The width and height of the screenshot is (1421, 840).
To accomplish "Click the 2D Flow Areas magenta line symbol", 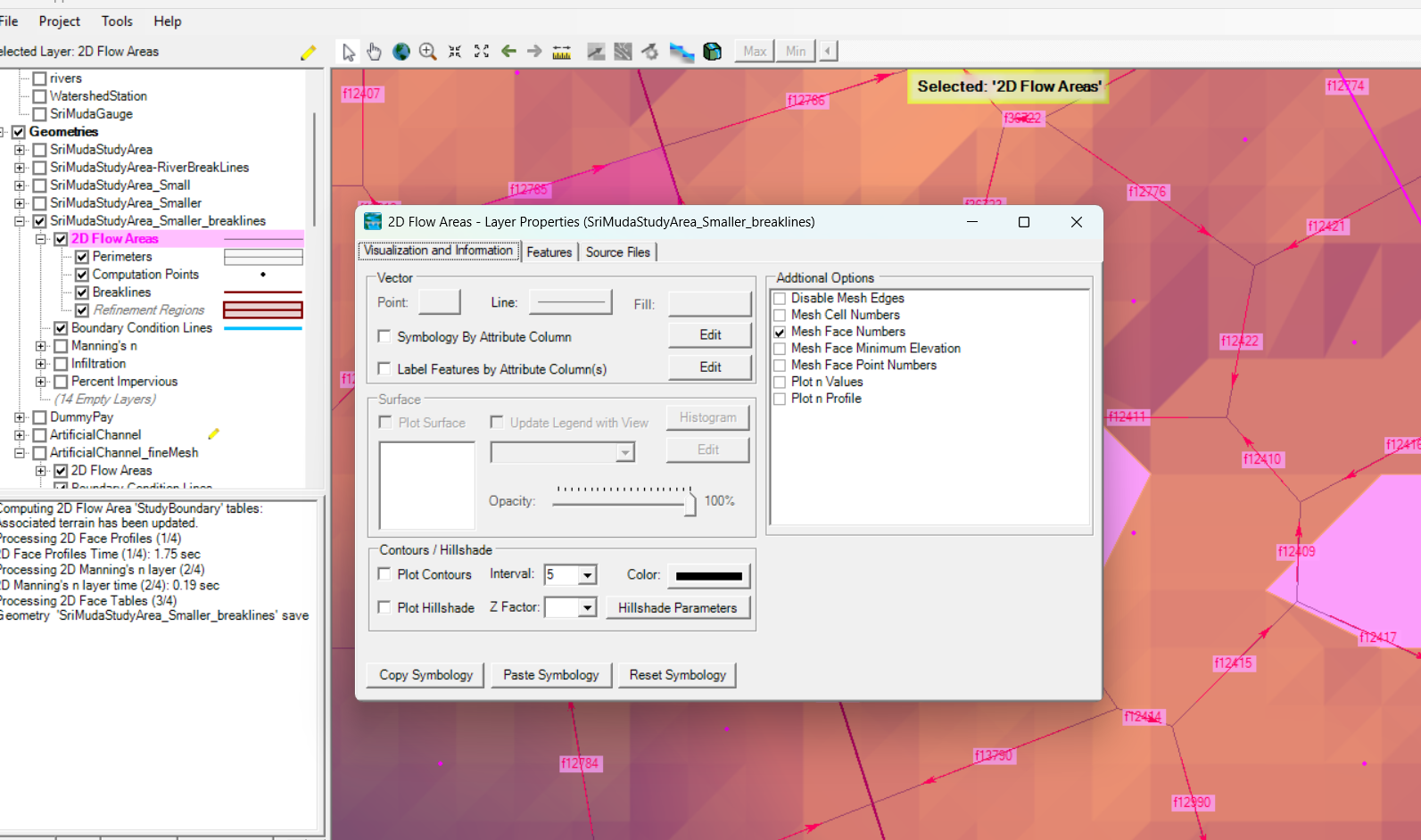I will [263, 240].
